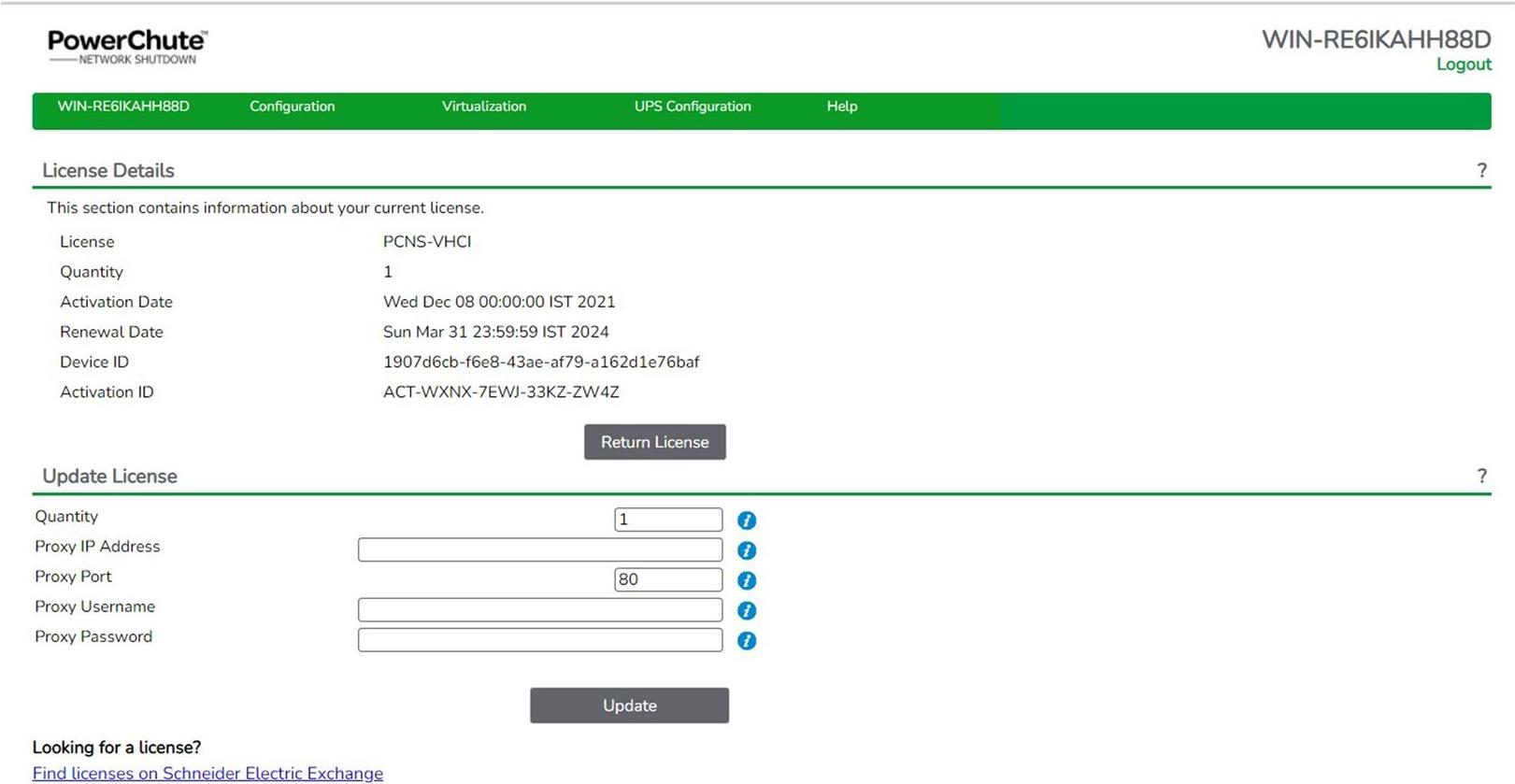Focus the Quantity input field
This screenshot has width=1515, height=784.
(668, 520)
